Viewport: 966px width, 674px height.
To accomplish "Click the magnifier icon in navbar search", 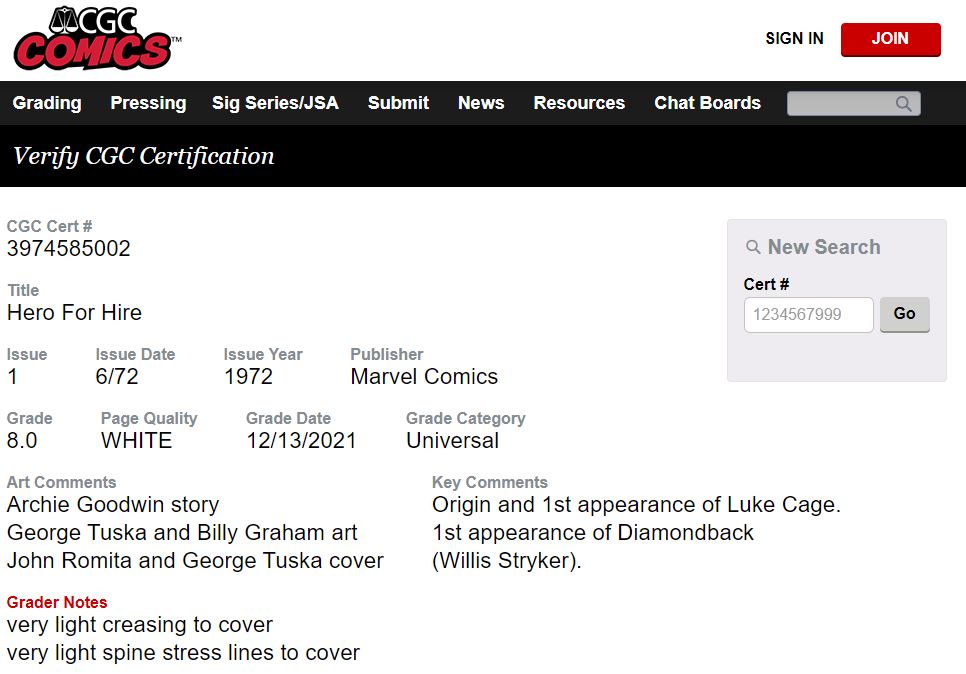I will pyautogui.click(x=903, y=104).
